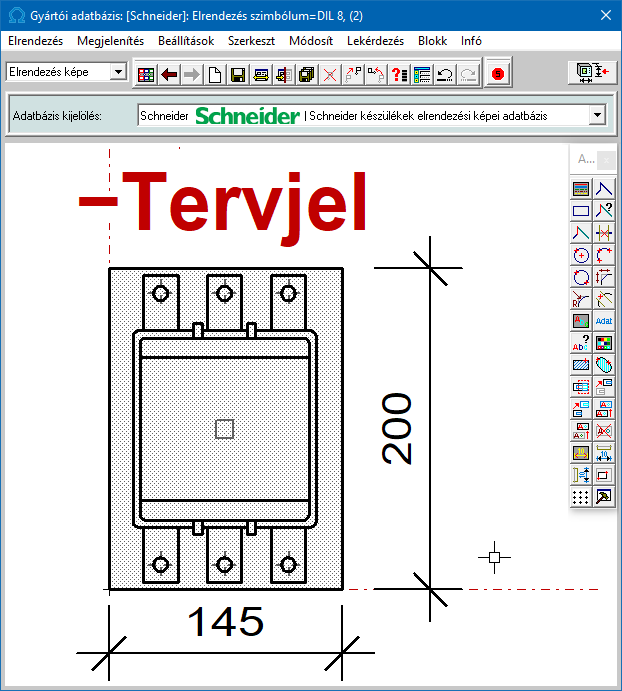Select the radius R fillet tool
This screenshot has width=622, height=691.
[x=581, y=299]
